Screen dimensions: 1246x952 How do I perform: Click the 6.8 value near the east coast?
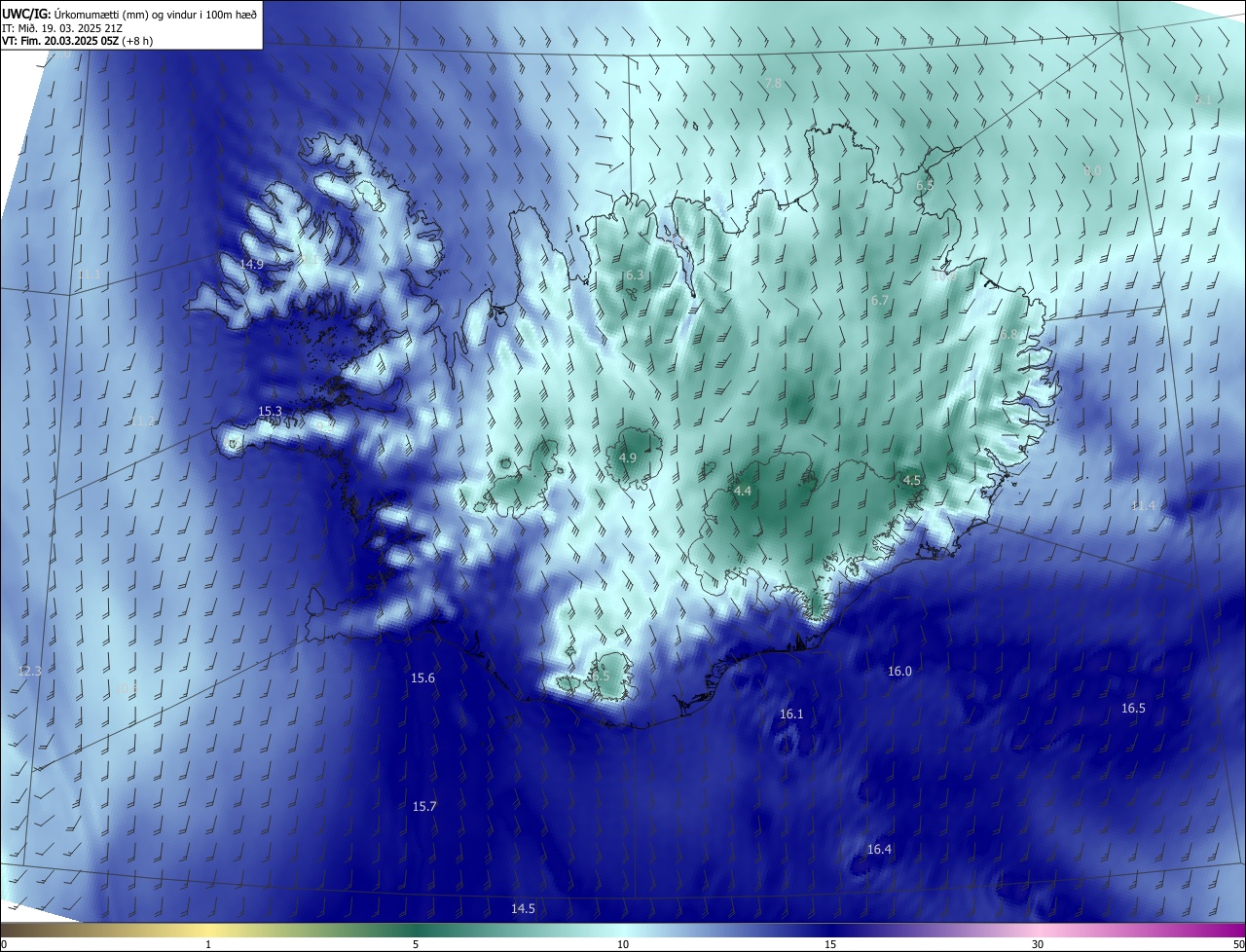click(x=1008, y=335)
